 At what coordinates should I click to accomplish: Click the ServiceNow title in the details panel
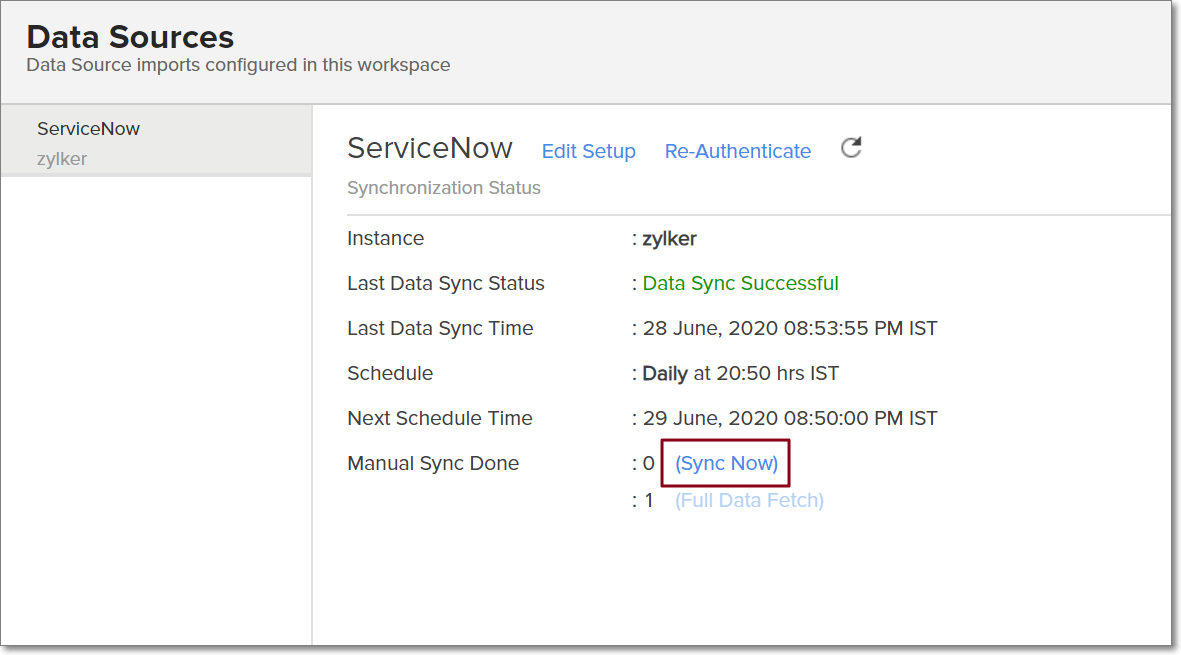click(429, 149)
